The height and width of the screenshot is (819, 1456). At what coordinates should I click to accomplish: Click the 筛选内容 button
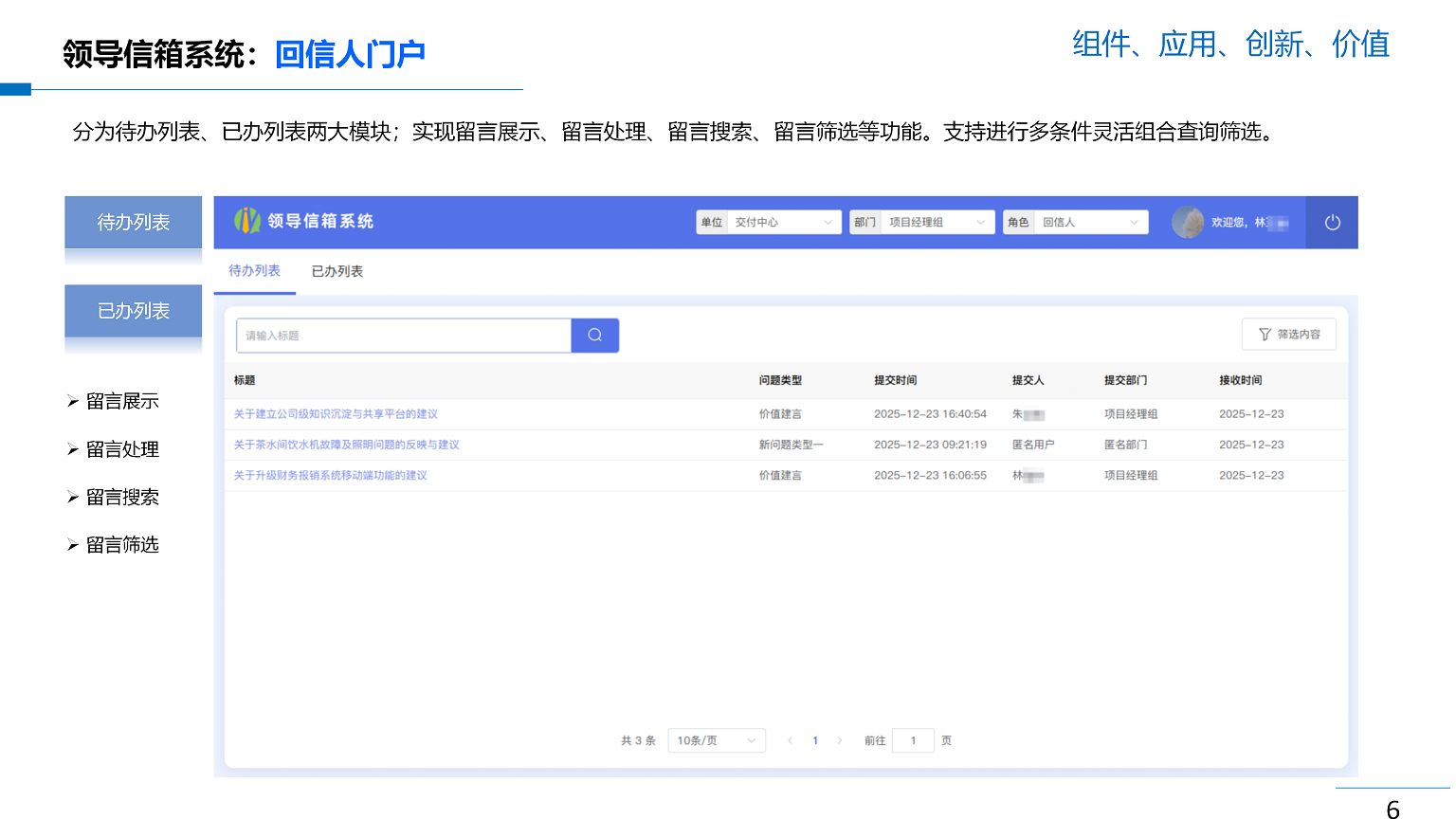1289,334
